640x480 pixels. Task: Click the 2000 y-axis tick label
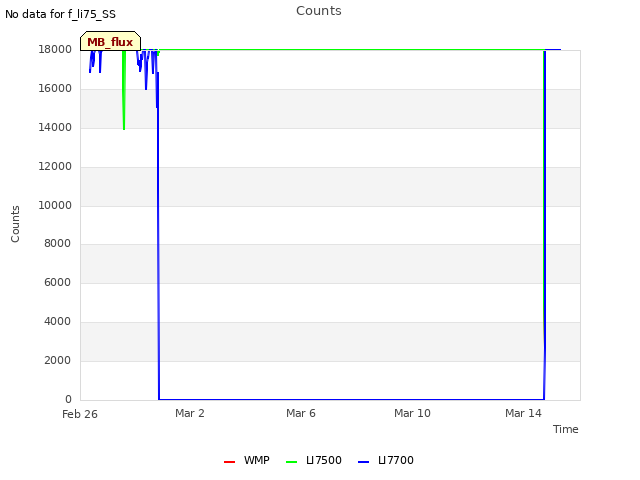coord(58,360)
